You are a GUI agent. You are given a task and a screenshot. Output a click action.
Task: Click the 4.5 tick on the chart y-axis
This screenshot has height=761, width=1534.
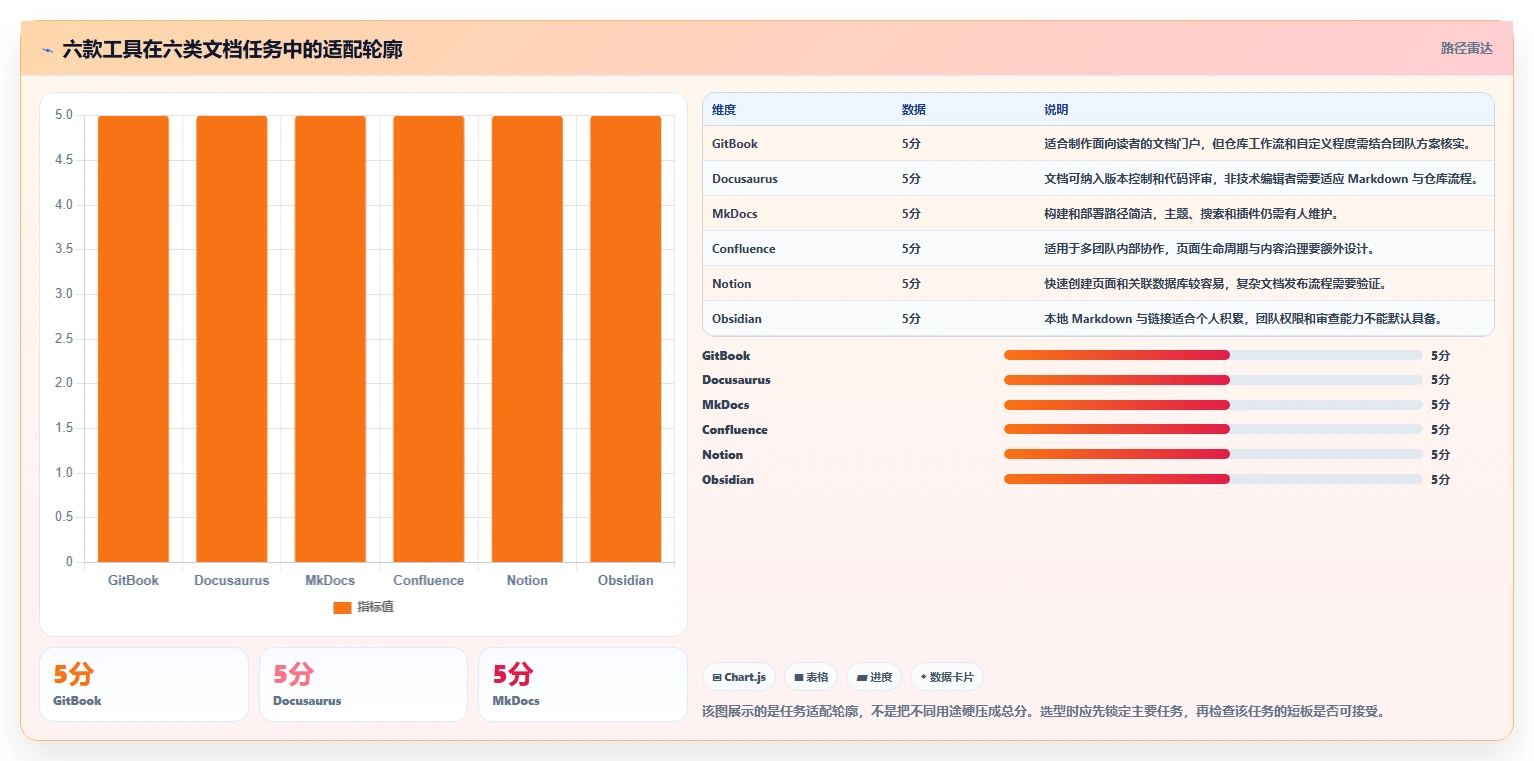(63, 160)
